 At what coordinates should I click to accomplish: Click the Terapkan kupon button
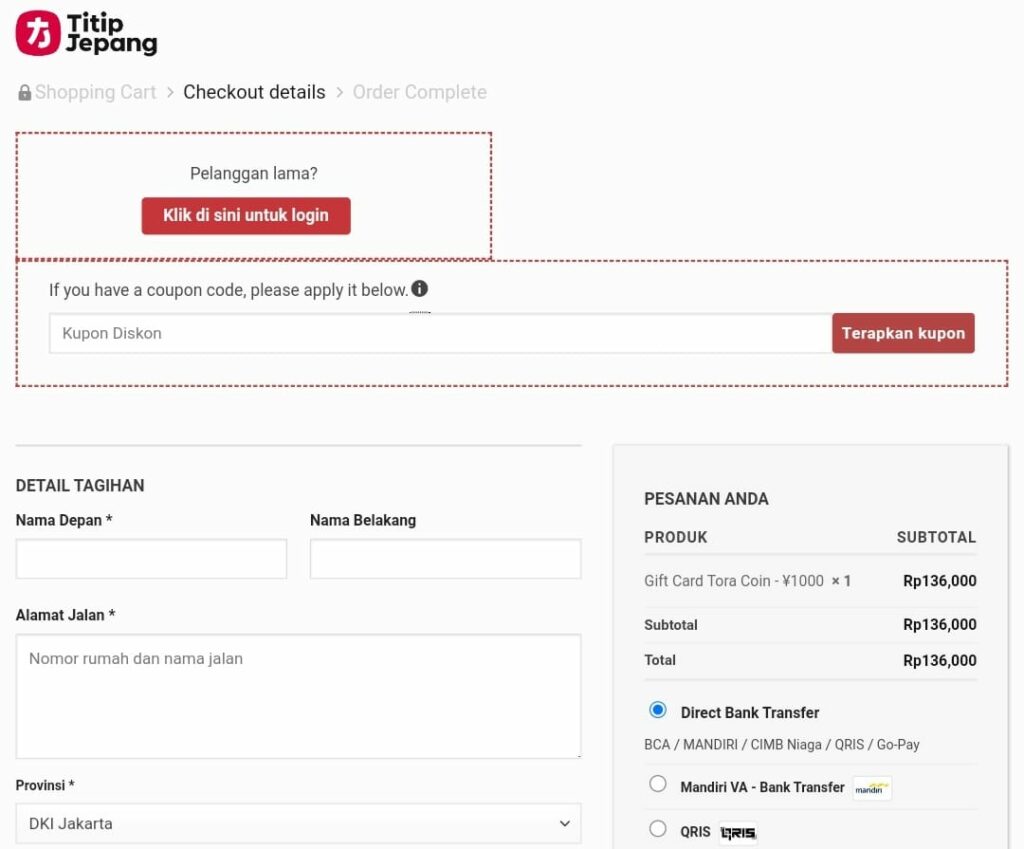[x=903, y=333]
